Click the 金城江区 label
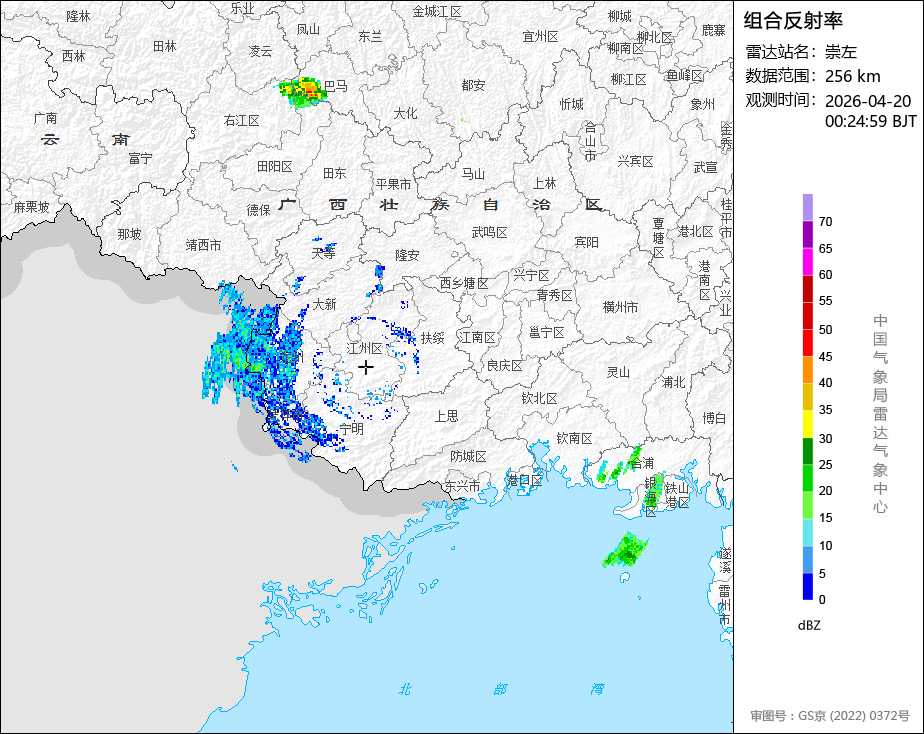924x734 pixels. coord(437,11)
